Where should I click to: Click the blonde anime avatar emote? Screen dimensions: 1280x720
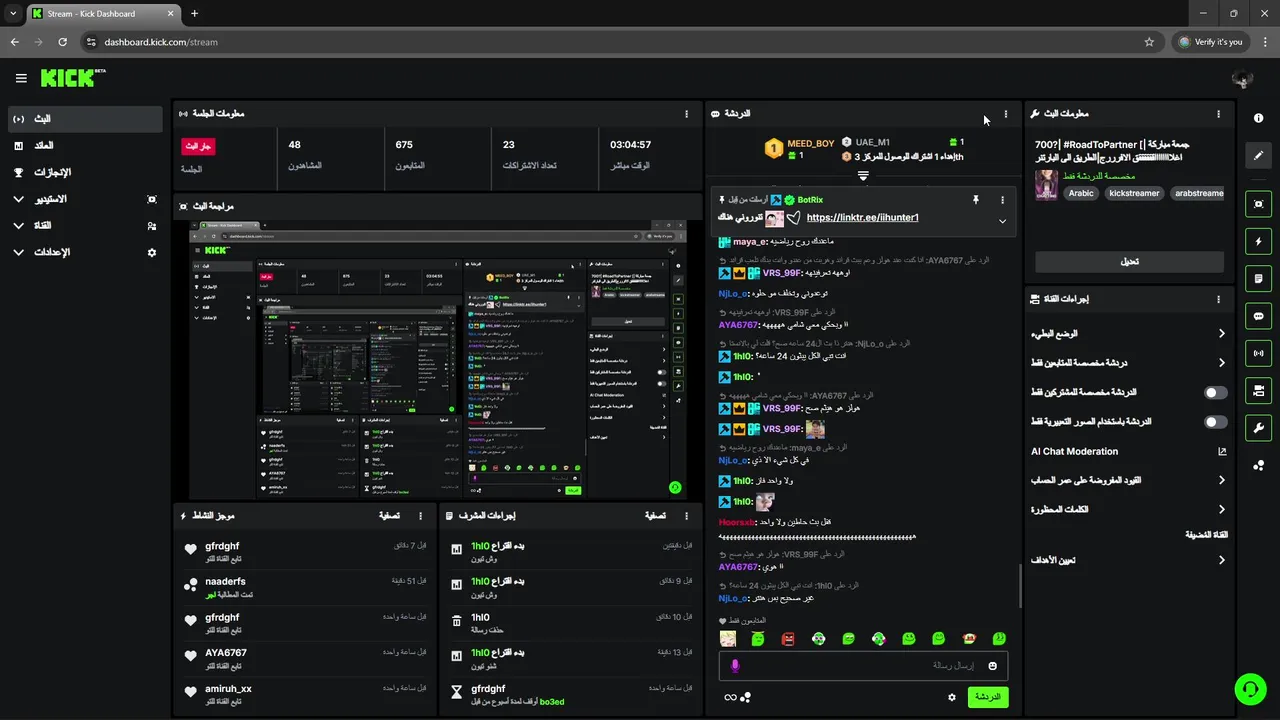click(728, 638)
